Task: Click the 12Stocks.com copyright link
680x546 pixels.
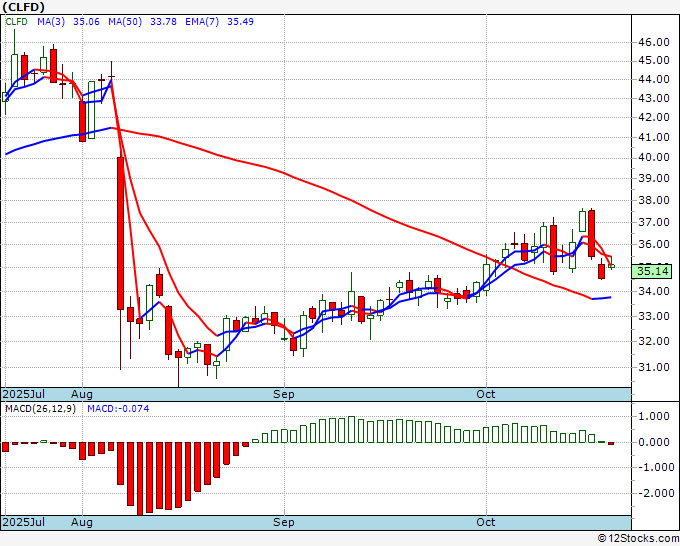Action: tap(638, 539)
